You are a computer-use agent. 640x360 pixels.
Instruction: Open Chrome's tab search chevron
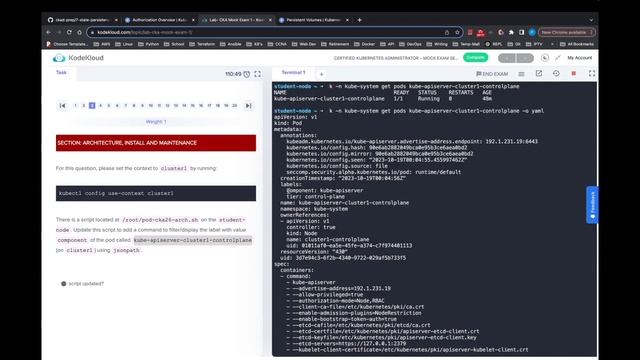[x=591, y=20]
